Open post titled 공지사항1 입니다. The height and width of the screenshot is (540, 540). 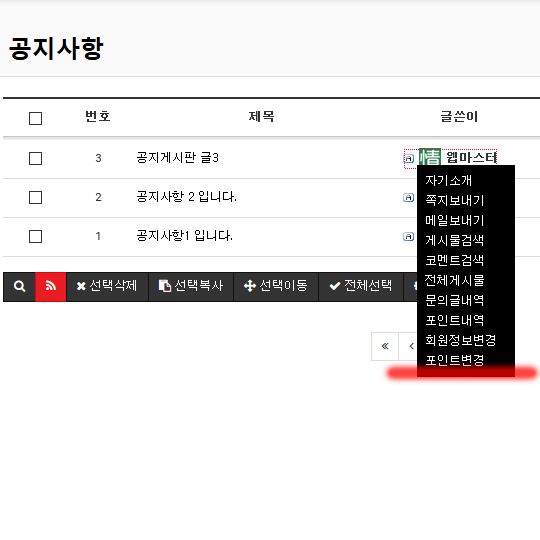coord(184,236)
